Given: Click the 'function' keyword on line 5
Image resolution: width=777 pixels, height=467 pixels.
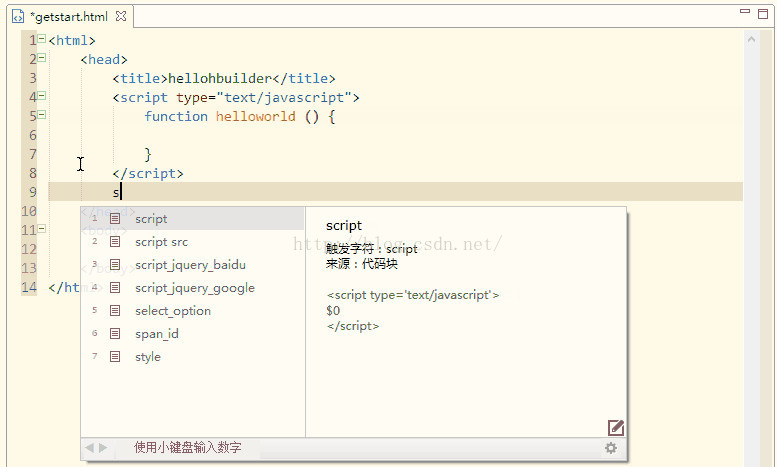Looking at the screenshot, I should [x=176, y=117].
